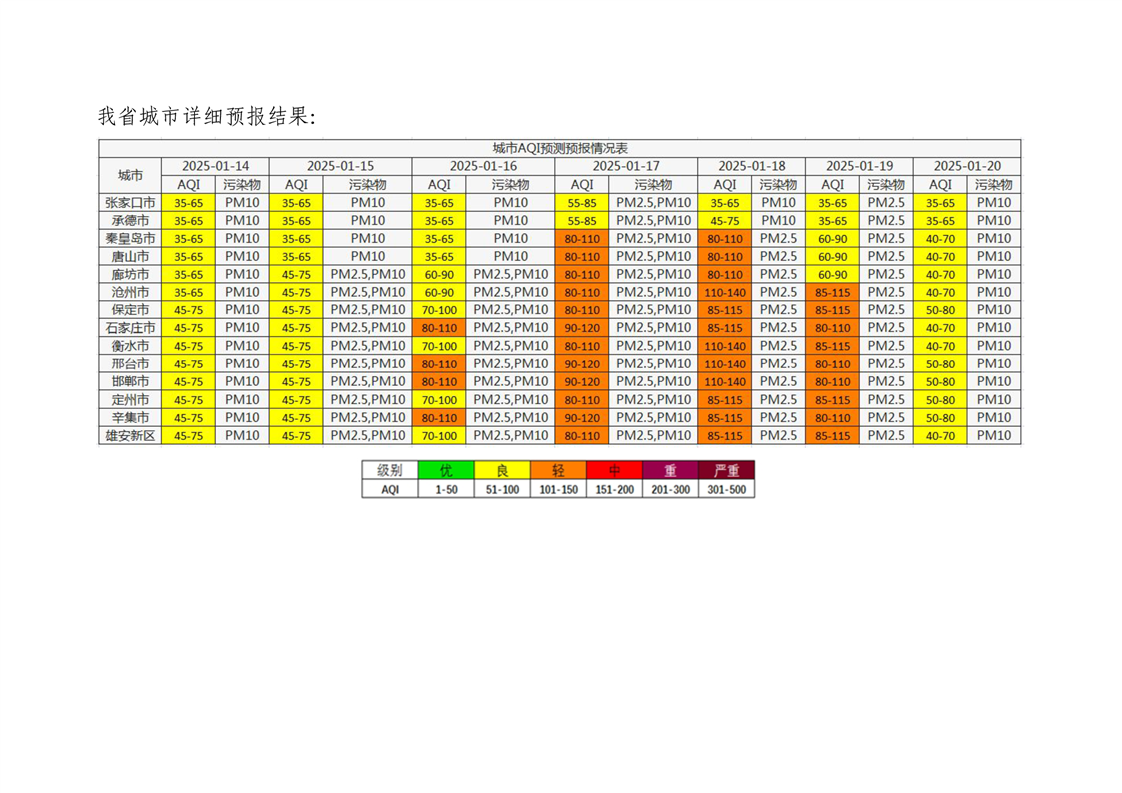This screenshot has height=793, width=1122.
Task: Click the 城市 header cell
Action: click(130, 175)
